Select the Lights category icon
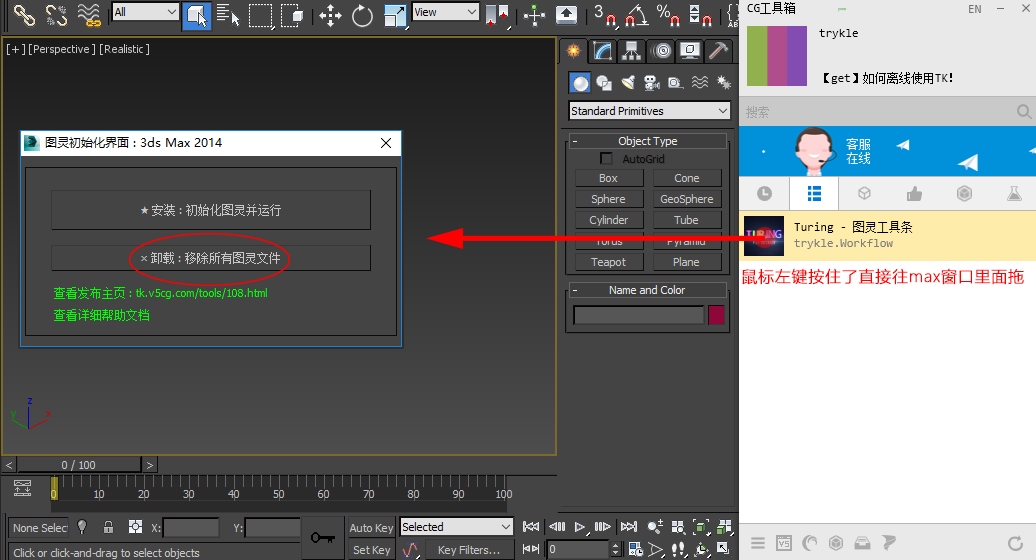The width and height of the screenshot is (1036, 560). tap(628, 83)
